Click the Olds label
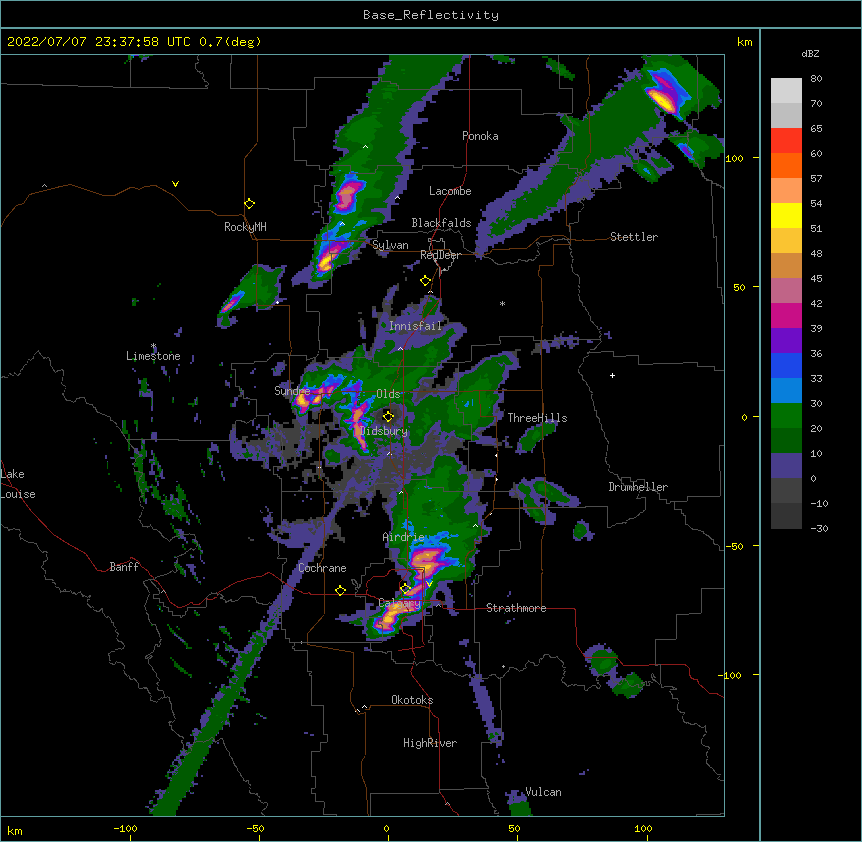The image size is (862, 842). (x=388, y=394)
